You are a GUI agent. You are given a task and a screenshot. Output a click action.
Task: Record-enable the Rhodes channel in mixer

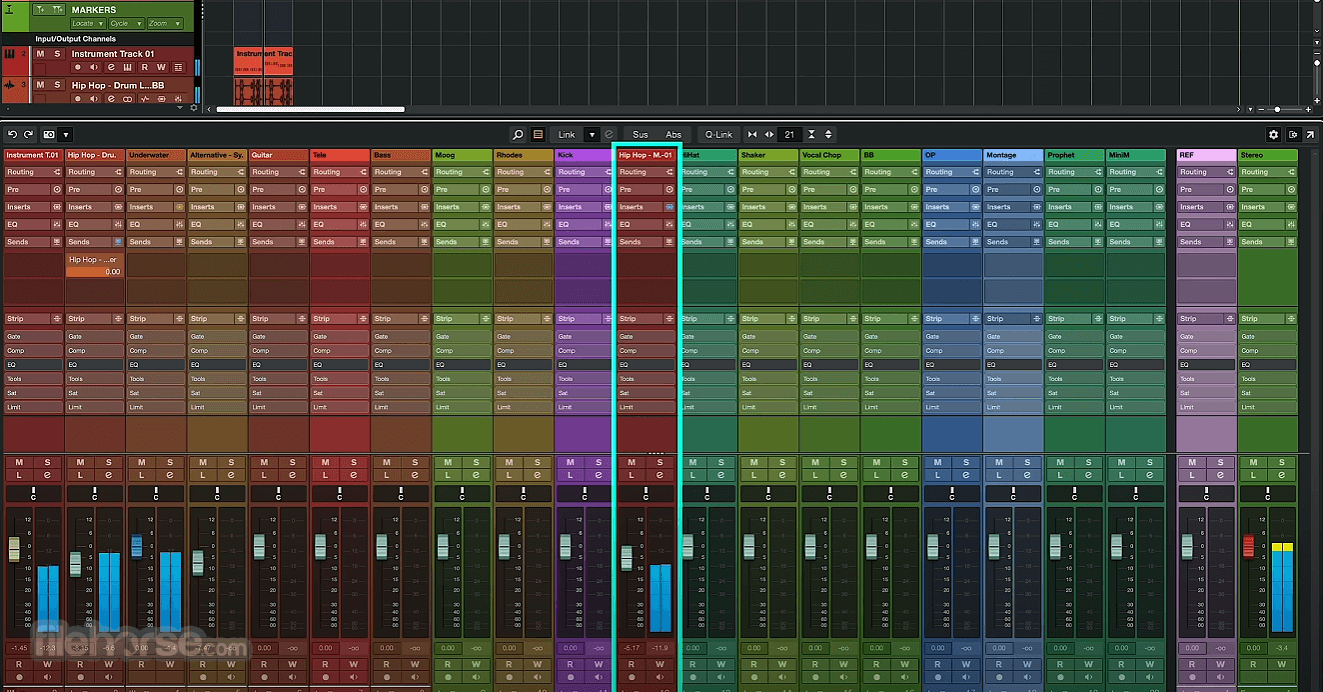pos(508,676)
